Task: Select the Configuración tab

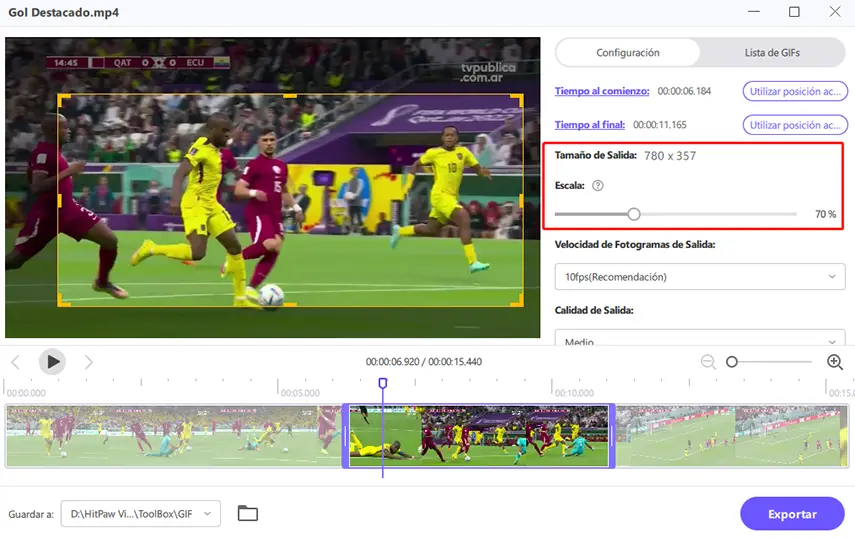Action: [x=628, y=52]
